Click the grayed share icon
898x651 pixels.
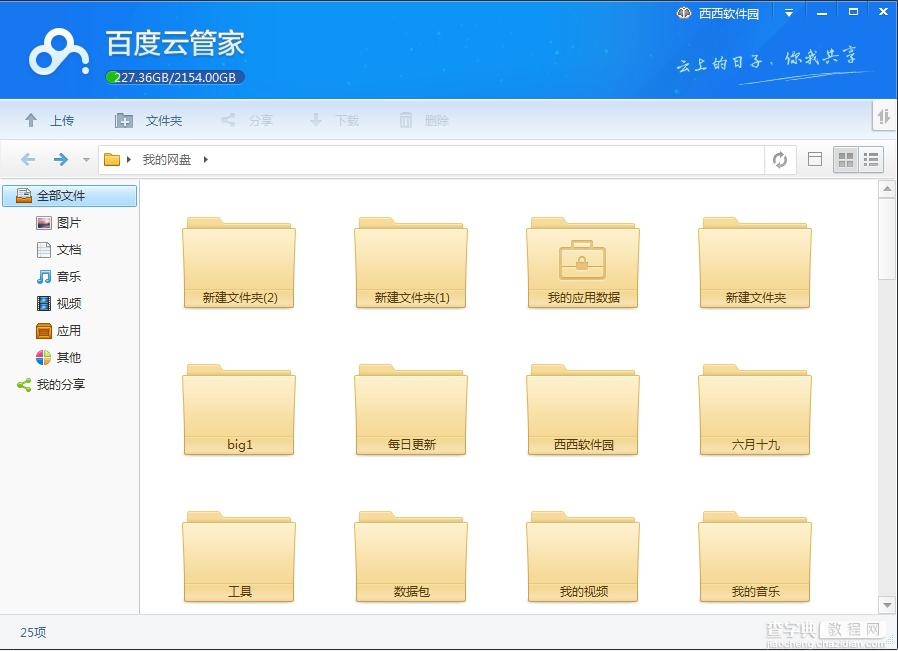228,120
